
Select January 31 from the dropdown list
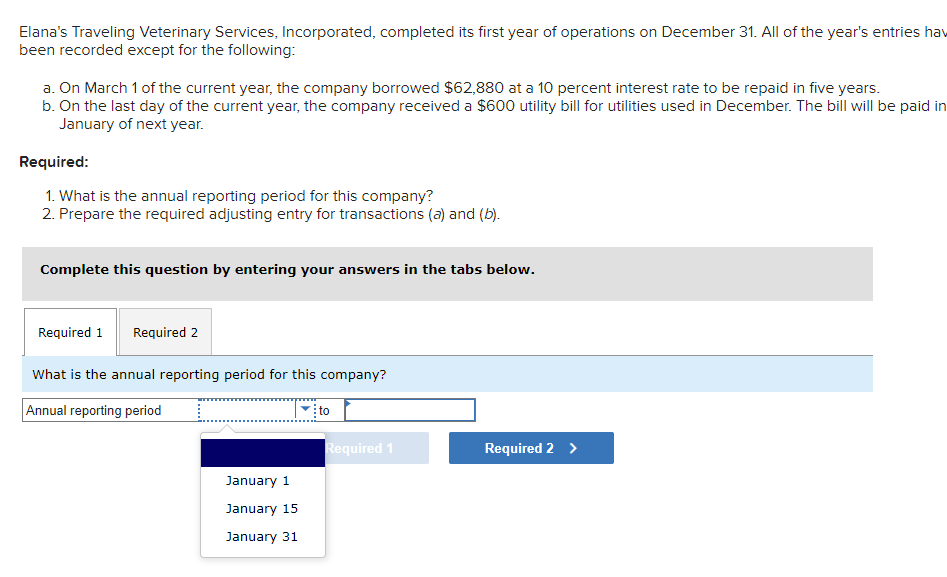pyautogui.click(x=262, y=536)
